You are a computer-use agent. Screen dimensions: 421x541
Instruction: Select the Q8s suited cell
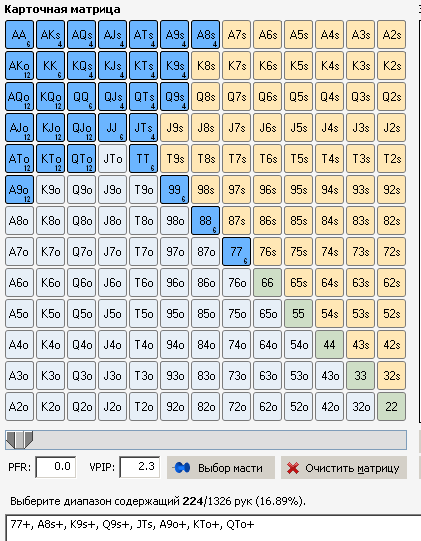click(x=206, y=97)
